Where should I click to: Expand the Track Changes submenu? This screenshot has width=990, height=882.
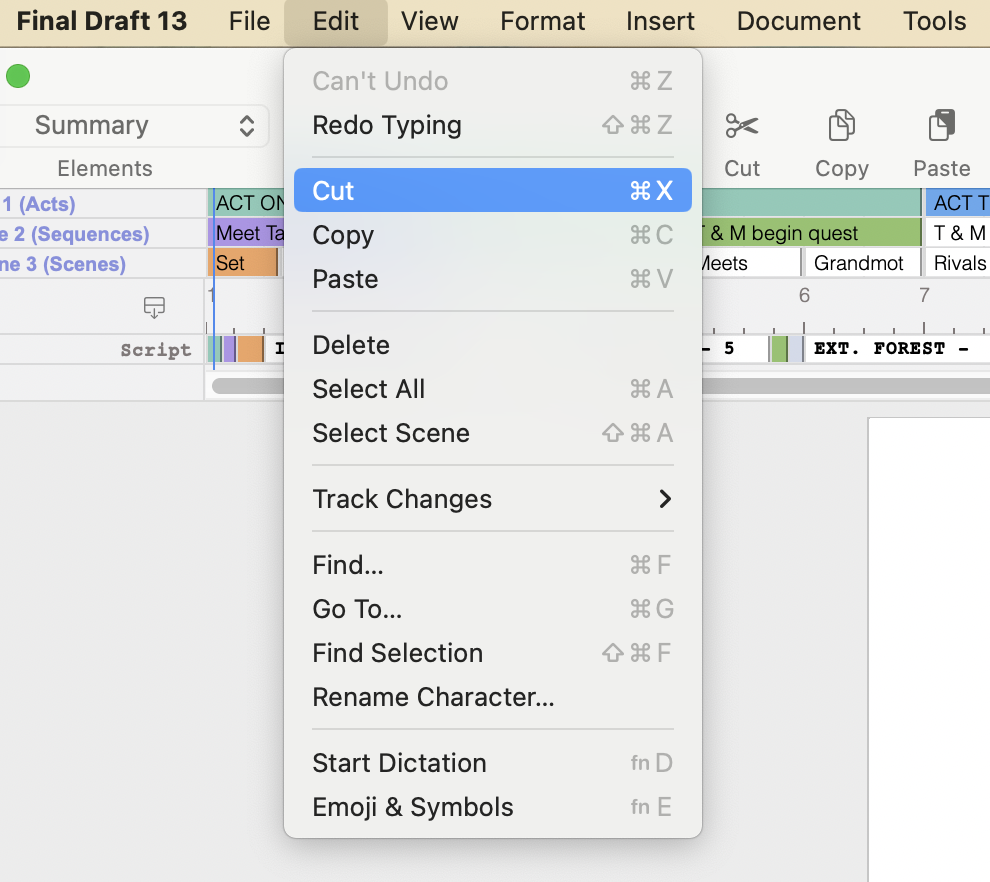(492, 499)
